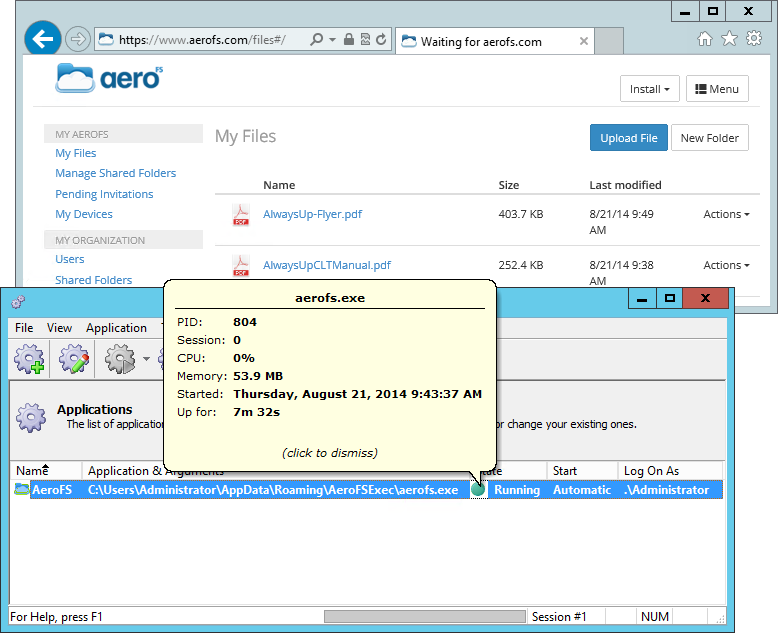Image resolution: width=778 pixels, height=633 pixels.
Task: Open the Application menu in AlwaysUp
Action: click(116, 328)
